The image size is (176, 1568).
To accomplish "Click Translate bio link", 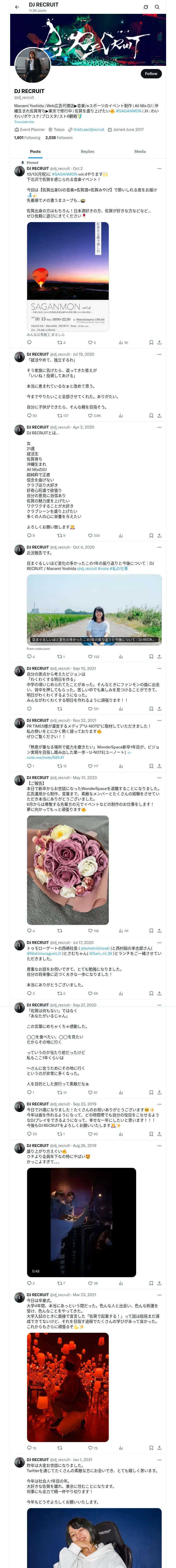I will coord(24,122).
